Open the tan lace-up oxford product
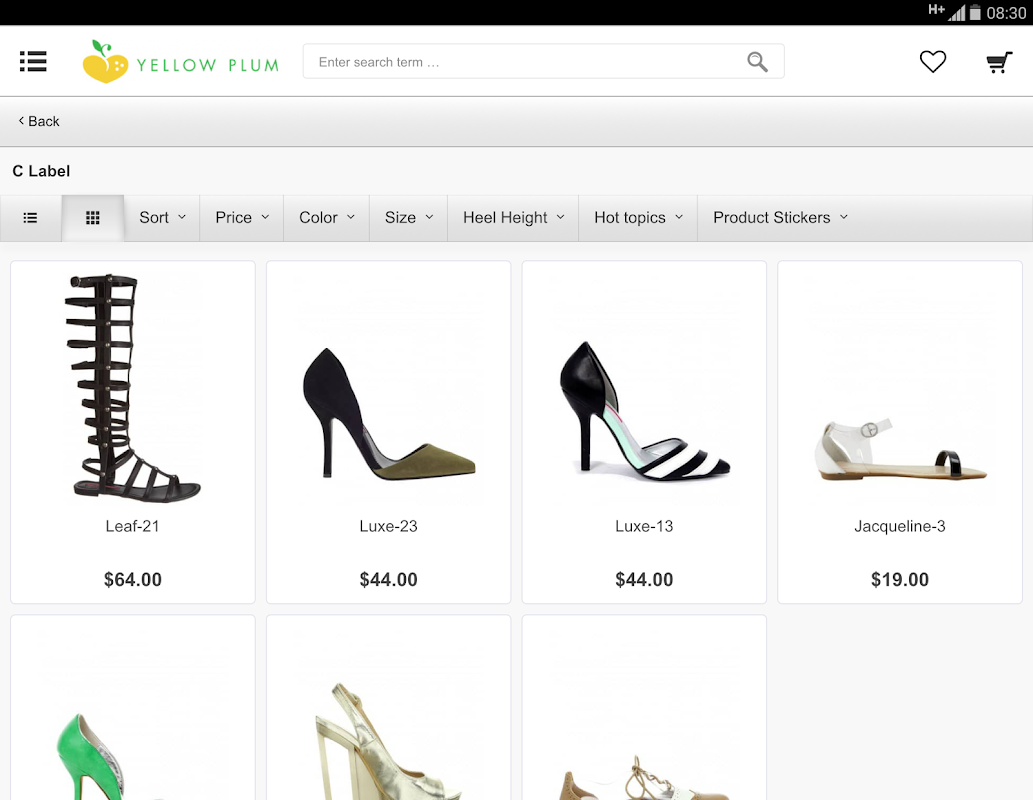Image resolution: width=1033 pixels, height=800 pixels. click(x=644, y=708)
